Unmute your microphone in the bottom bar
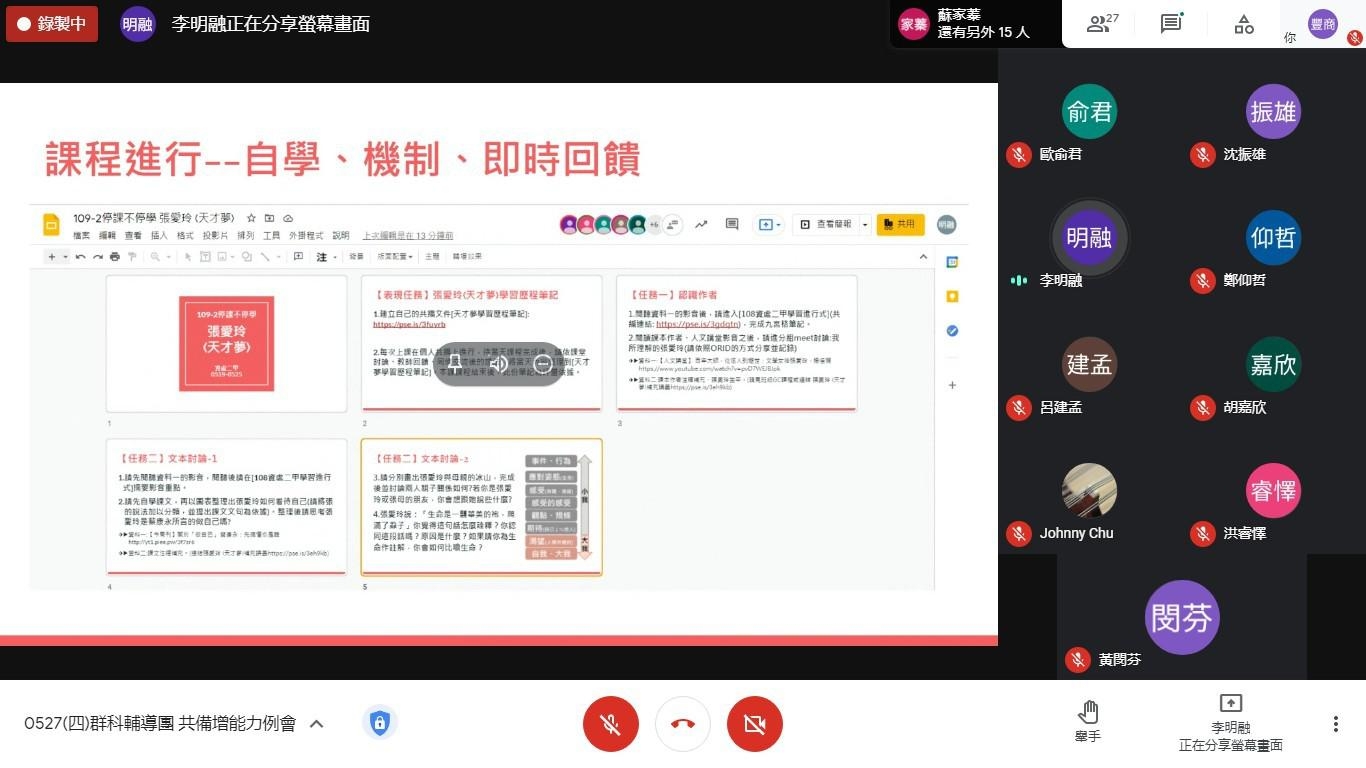This screenshot has width=1366, height=768. [x=610, y=723]
